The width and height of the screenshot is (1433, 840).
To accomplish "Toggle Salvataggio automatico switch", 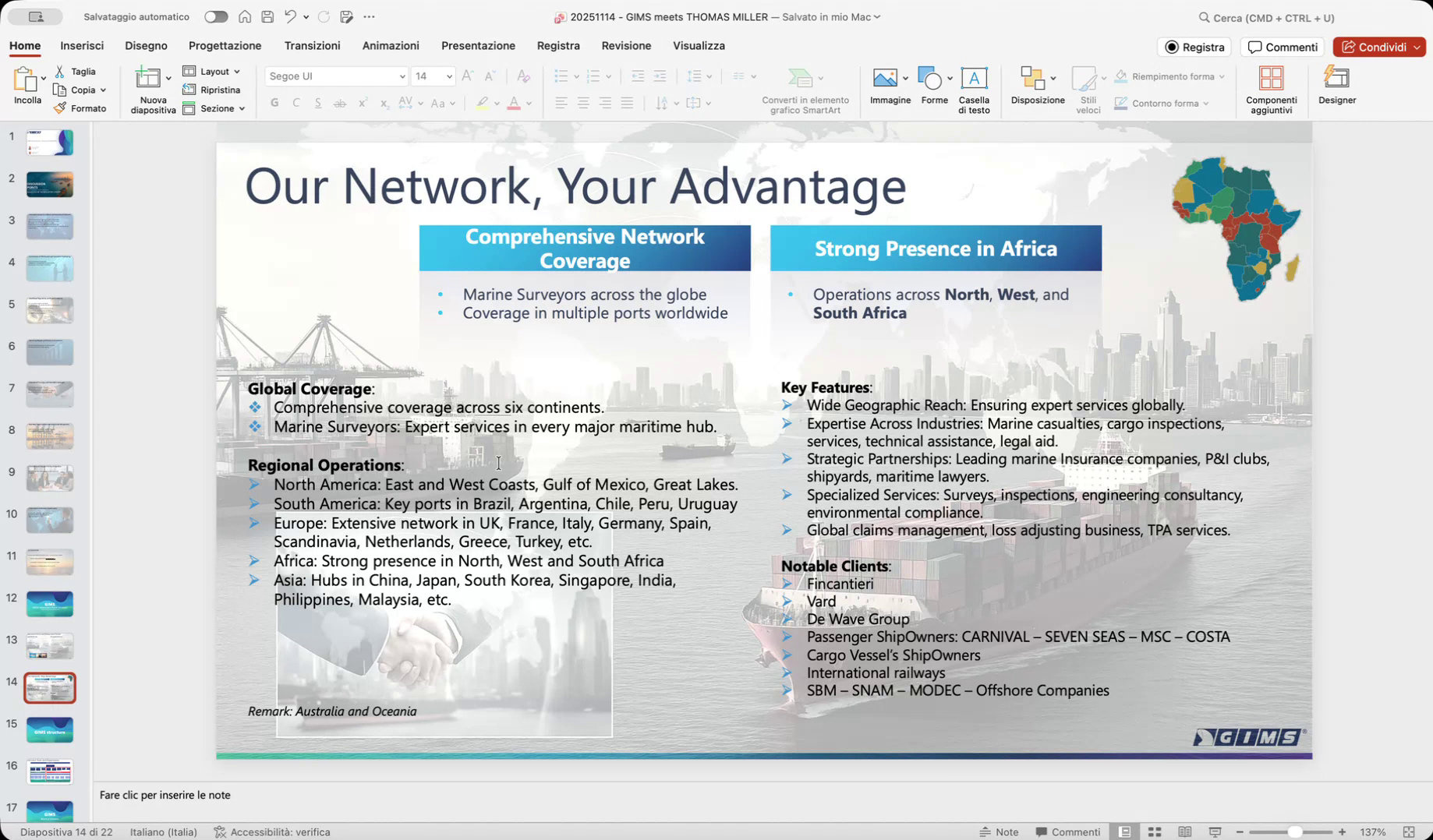I will (x=215, y=17).
